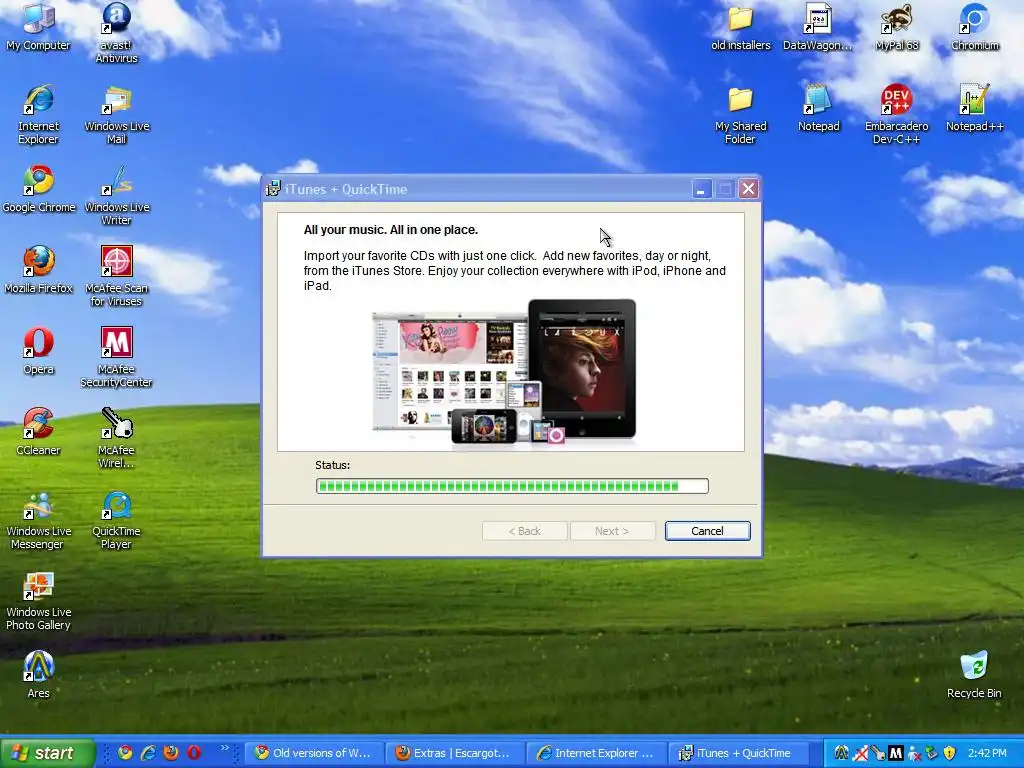Select the Chromium desktop shortcut

pos(974,27)
